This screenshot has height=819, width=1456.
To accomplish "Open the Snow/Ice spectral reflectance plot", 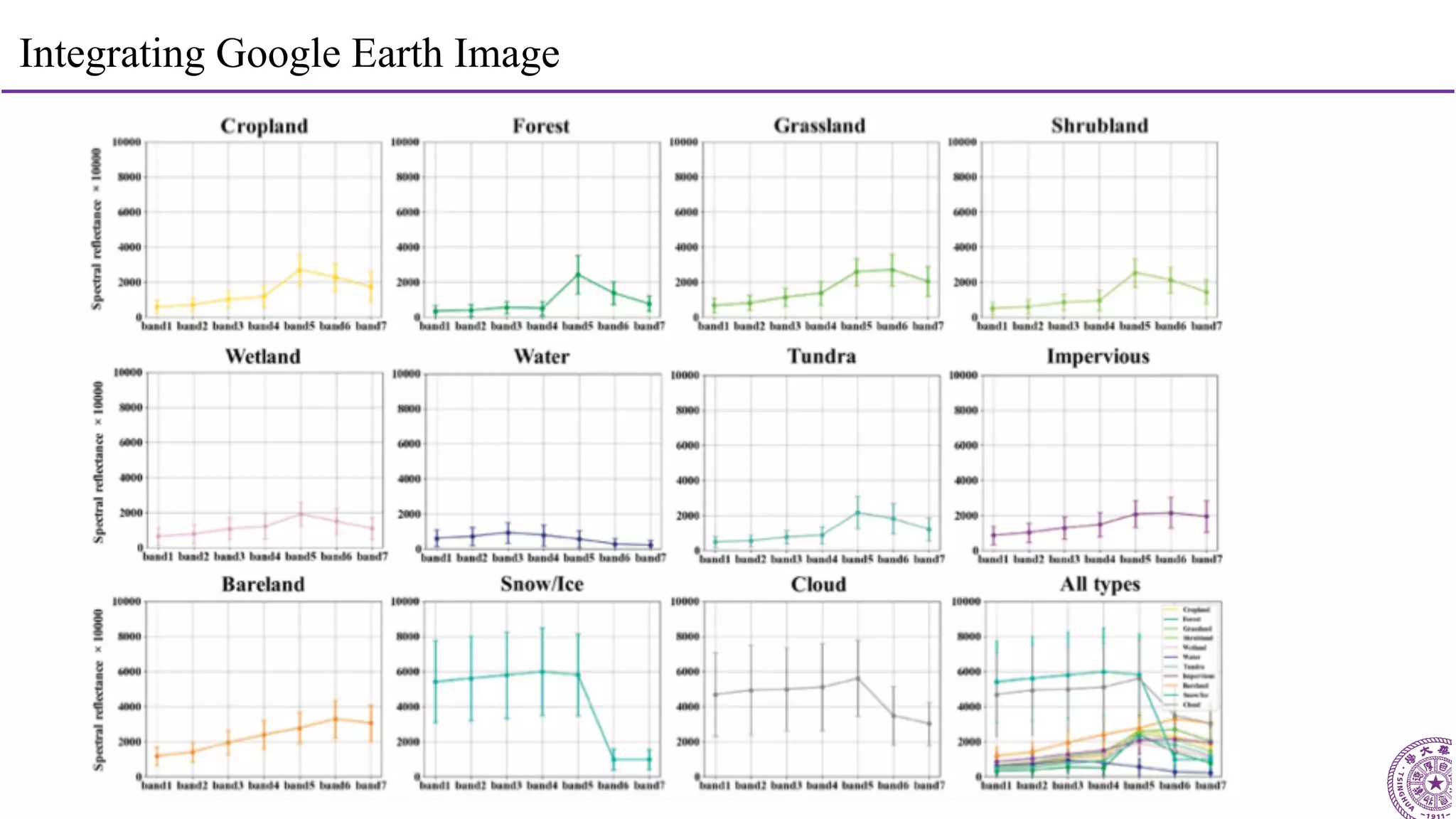I will click(x=542, y=689).
